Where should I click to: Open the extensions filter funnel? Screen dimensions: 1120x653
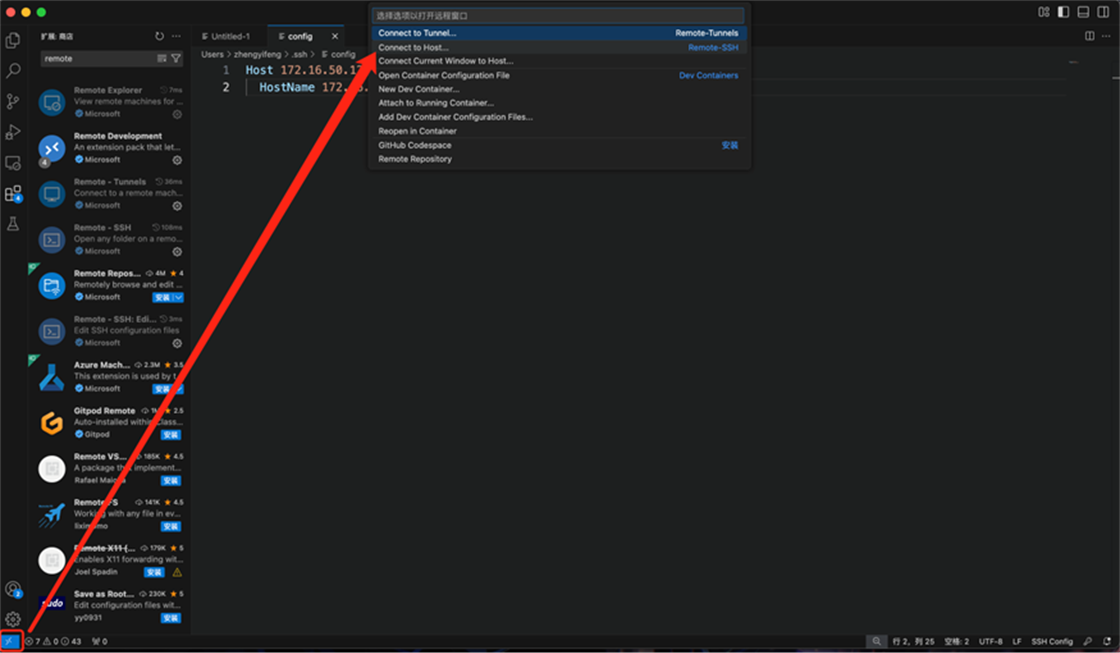(176, 59)
